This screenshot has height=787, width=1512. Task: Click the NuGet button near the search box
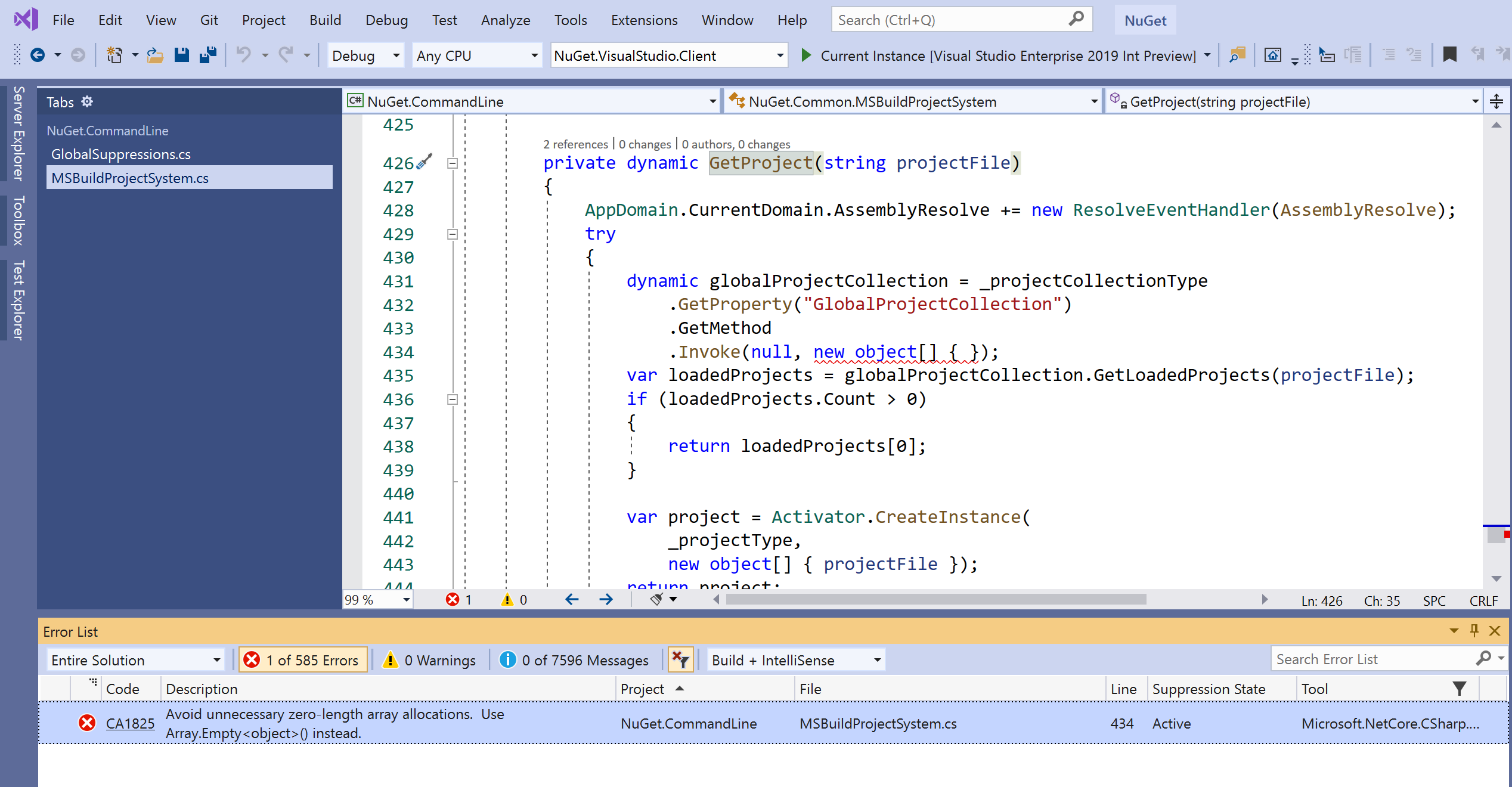(1144, 20)
